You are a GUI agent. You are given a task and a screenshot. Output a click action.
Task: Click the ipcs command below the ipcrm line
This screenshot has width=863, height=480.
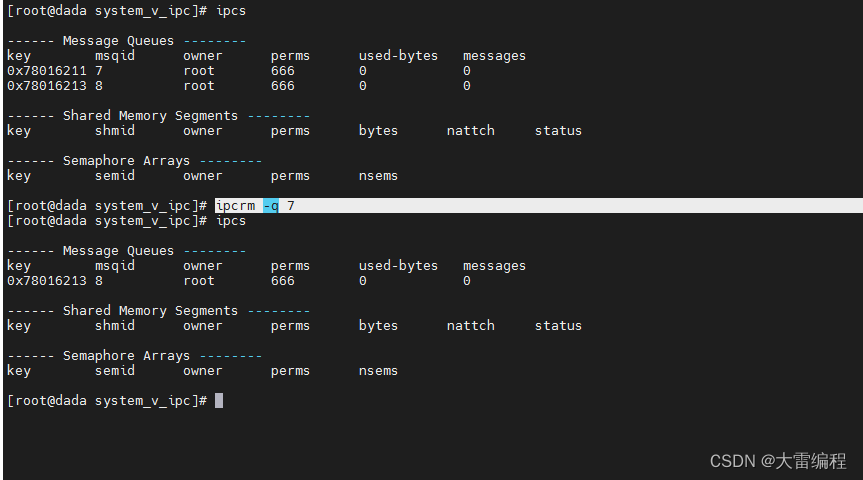(230, 220)
